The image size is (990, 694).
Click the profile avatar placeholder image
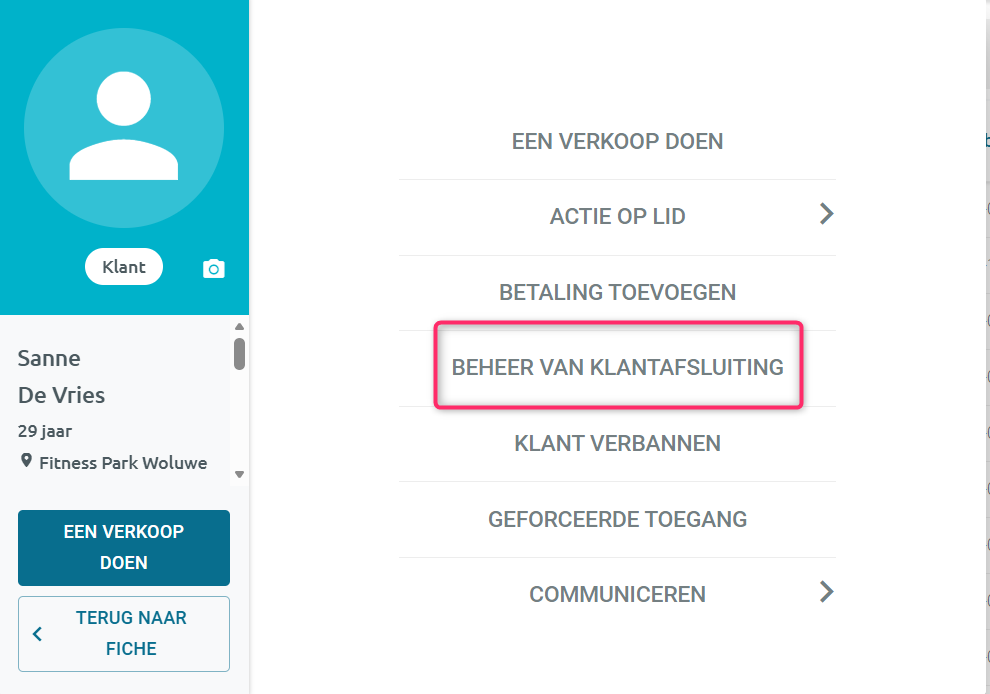click(x=124, y=128)
